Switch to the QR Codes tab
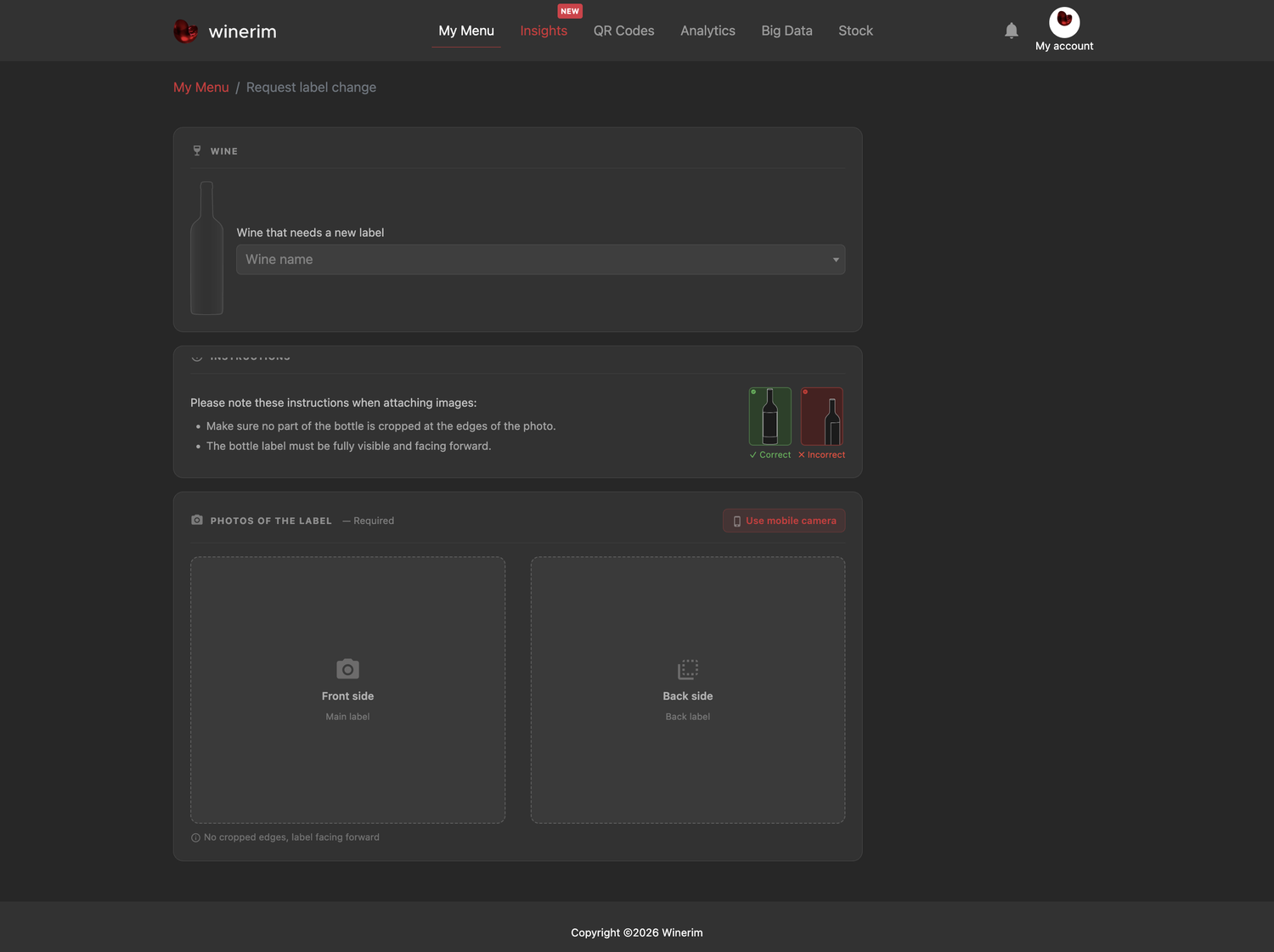Screen dimensions: 1274x952 pos(623,31)
